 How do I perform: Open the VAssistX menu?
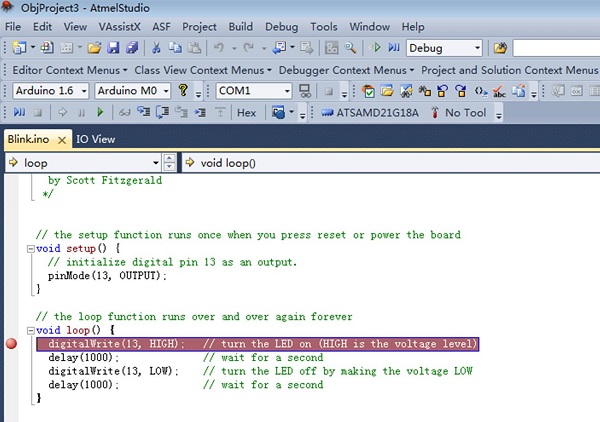coord(119,27)
